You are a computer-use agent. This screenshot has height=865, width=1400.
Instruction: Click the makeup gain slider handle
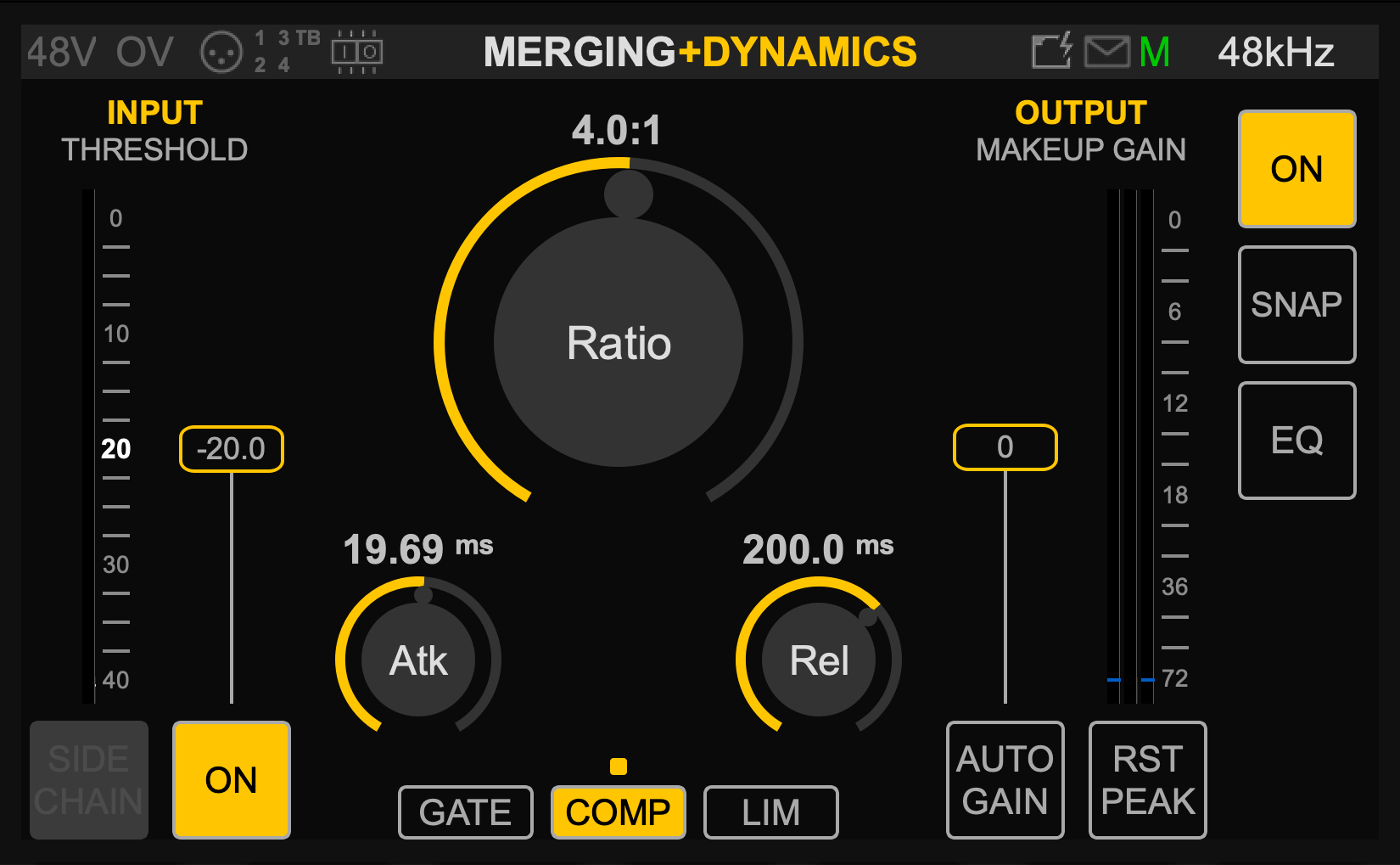pos(1005,447)
